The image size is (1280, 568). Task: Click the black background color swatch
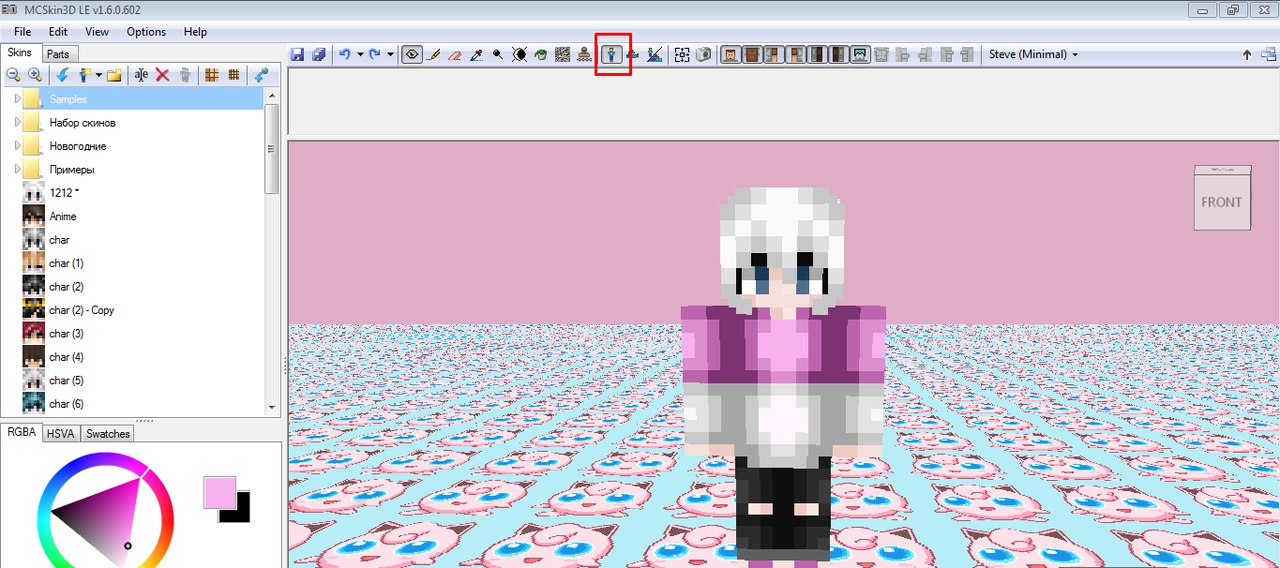(241, 513)
